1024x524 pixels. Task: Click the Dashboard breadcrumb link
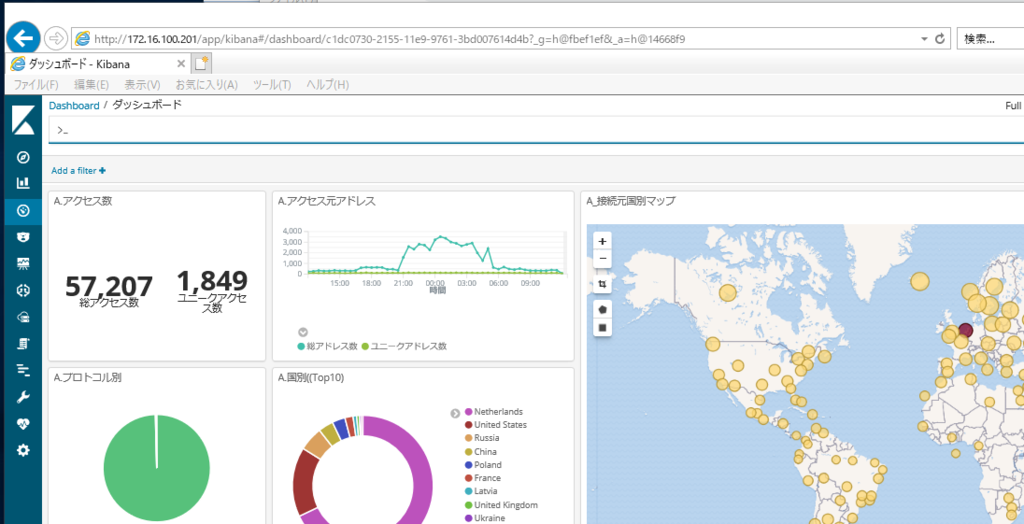tap(74, 105)
